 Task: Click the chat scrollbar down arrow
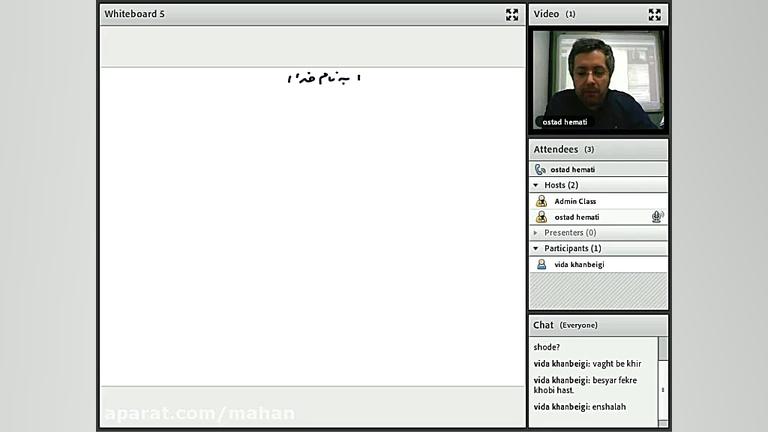663,423
